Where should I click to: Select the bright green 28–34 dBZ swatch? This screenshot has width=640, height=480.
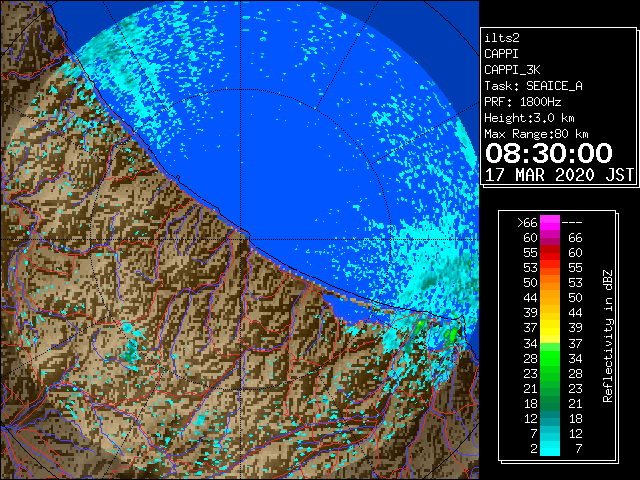[550, 358]
